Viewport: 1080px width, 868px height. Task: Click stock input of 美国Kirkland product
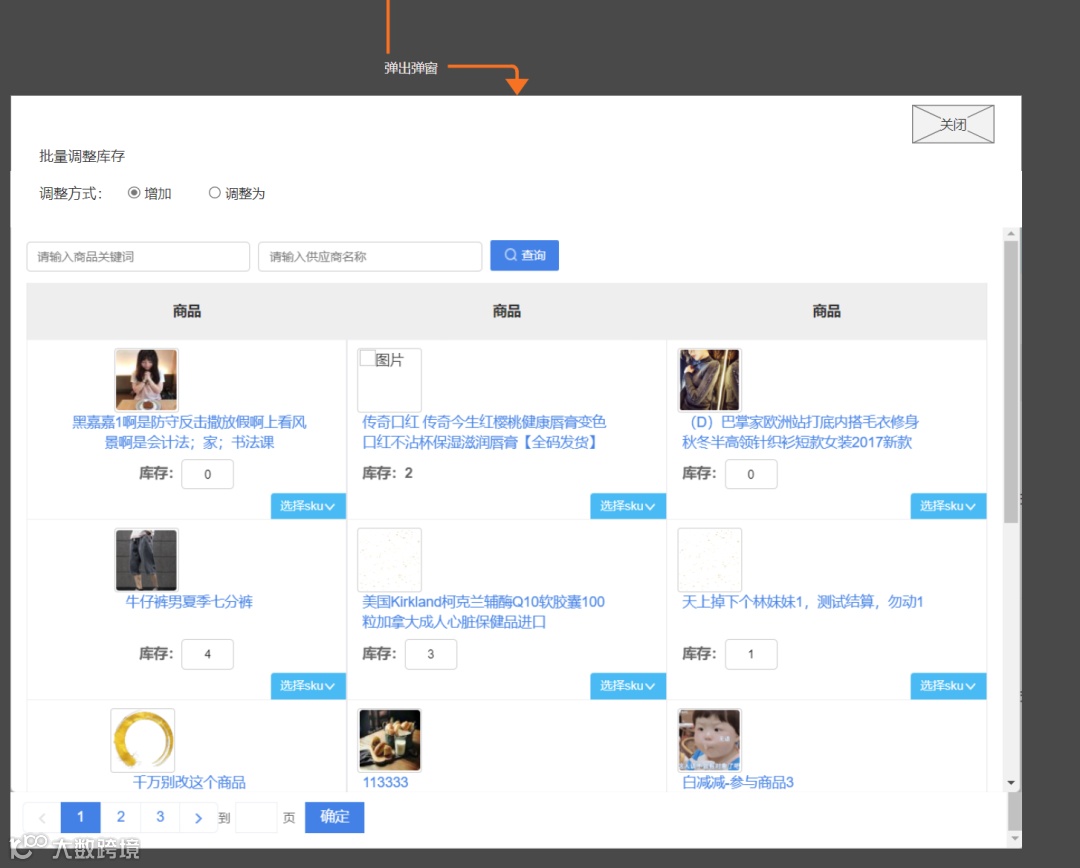430,654
